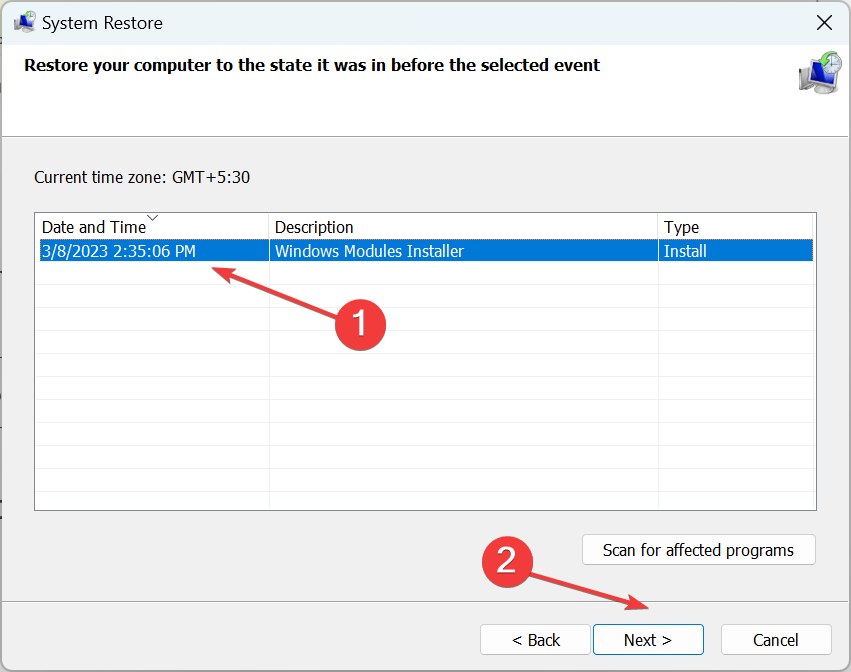Viewport: 851px width, 672px height.
Task: Click the System Restore title bar icon
Action: [24, 22]
